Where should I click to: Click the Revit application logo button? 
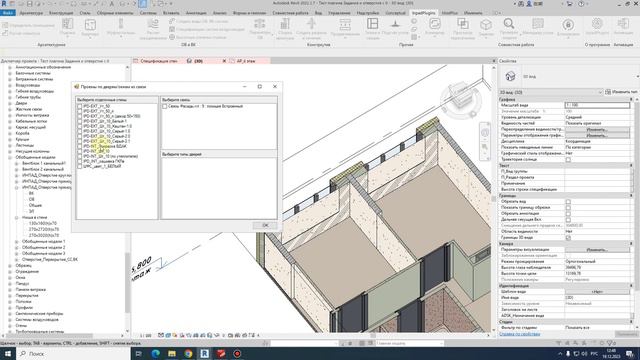coord(4,4)
